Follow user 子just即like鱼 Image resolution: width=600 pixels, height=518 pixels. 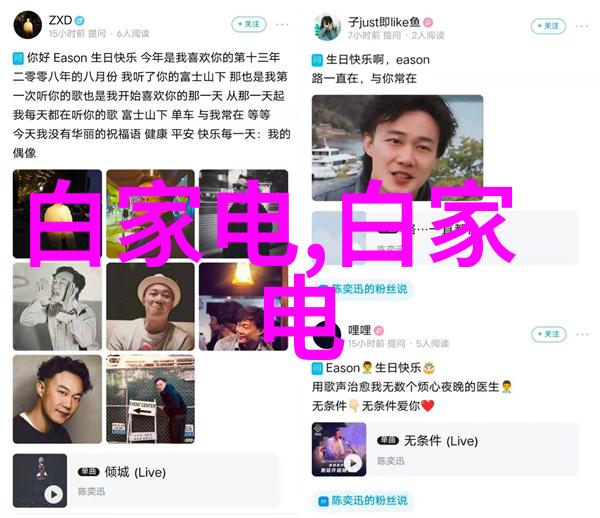click(x=548, y=26)
